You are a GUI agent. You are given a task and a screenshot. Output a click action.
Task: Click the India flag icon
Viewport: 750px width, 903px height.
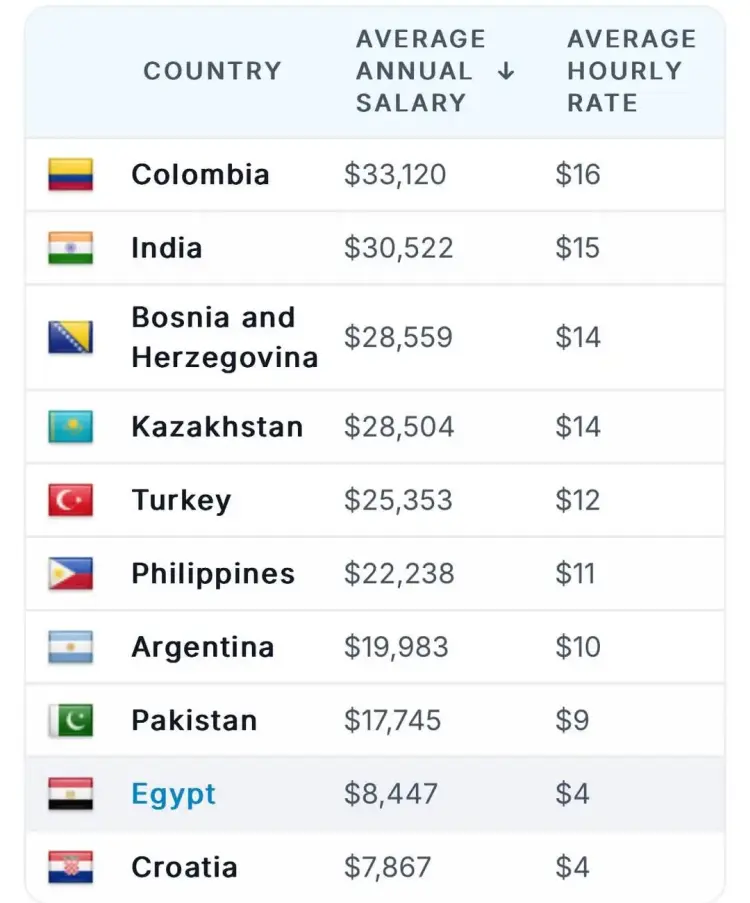click(x=70, y=248)
